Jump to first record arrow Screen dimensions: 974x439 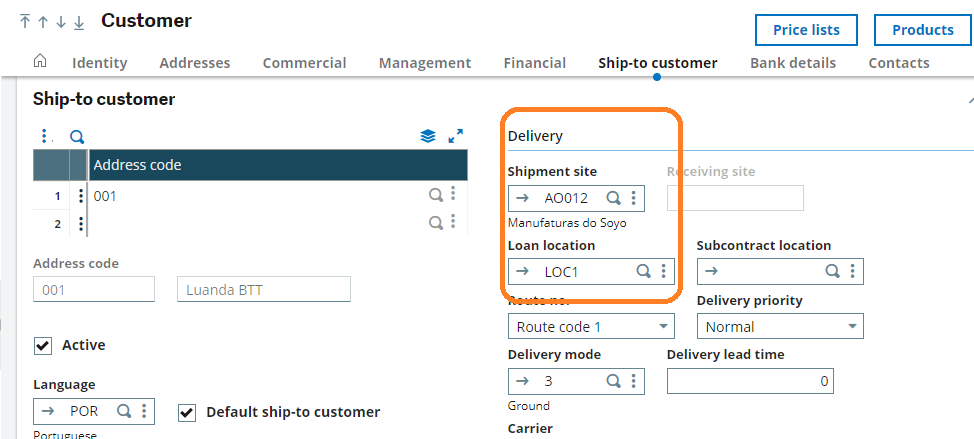(x=25, y=22)
